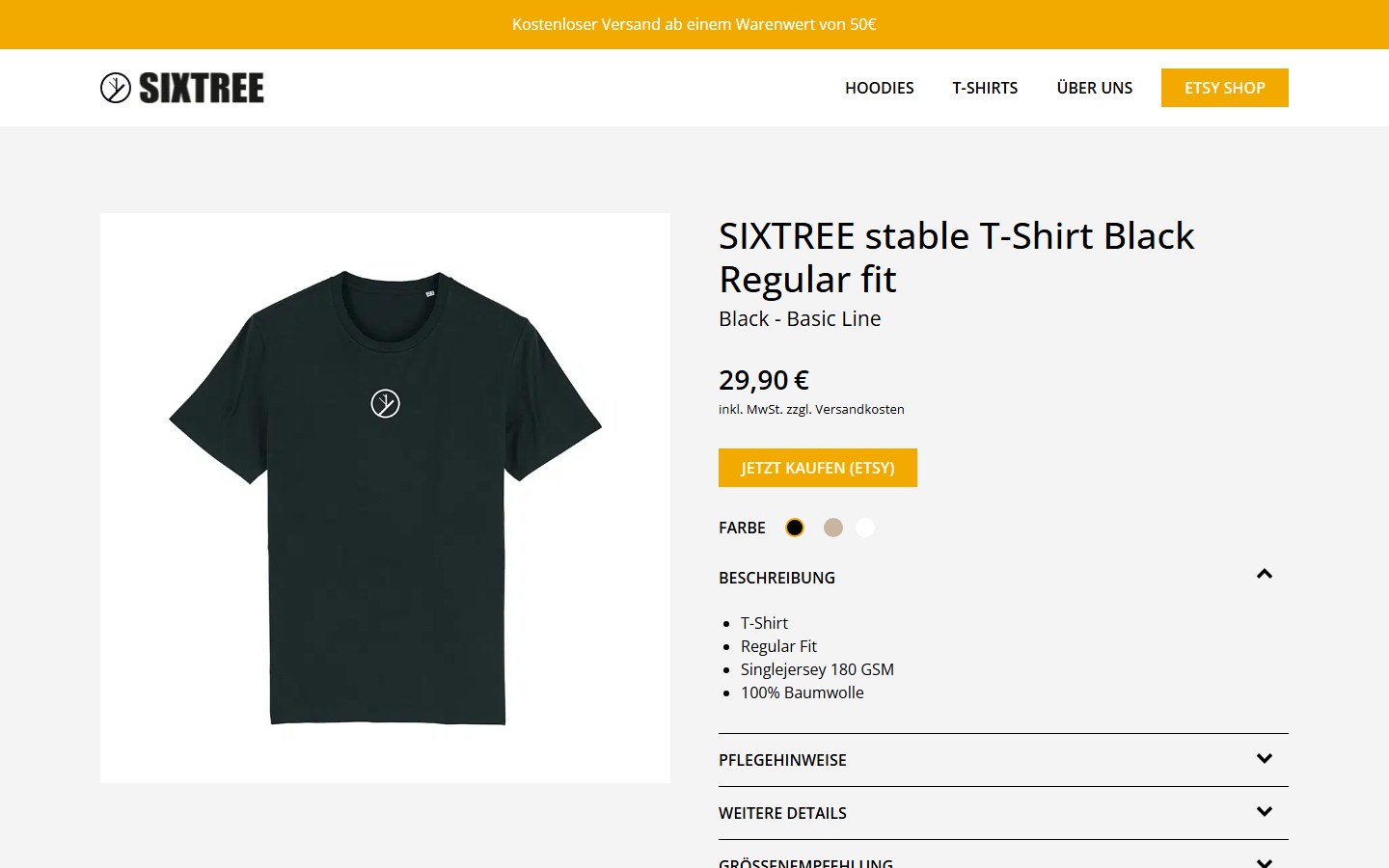Expand the Grössenempfehlung section chevron
The height and width of the screenshot is (868, 1389).
click(1265, 862)
